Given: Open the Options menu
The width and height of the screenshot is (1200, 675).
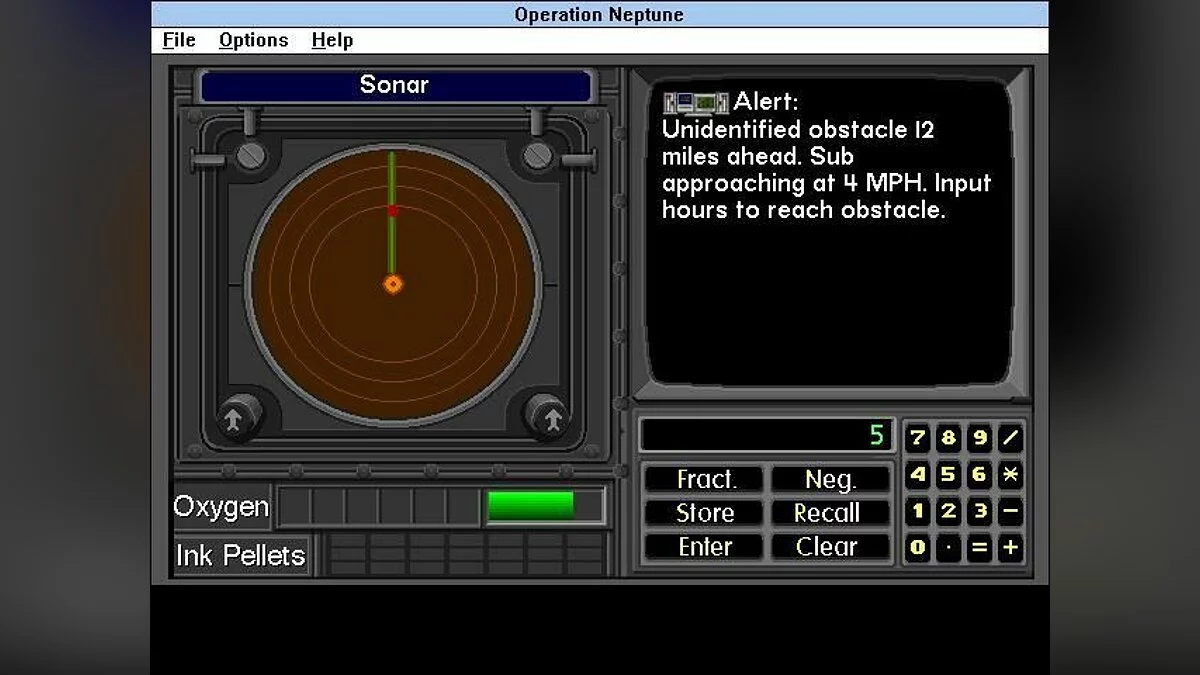Looking at the screenshot, I should coord(253,40).
